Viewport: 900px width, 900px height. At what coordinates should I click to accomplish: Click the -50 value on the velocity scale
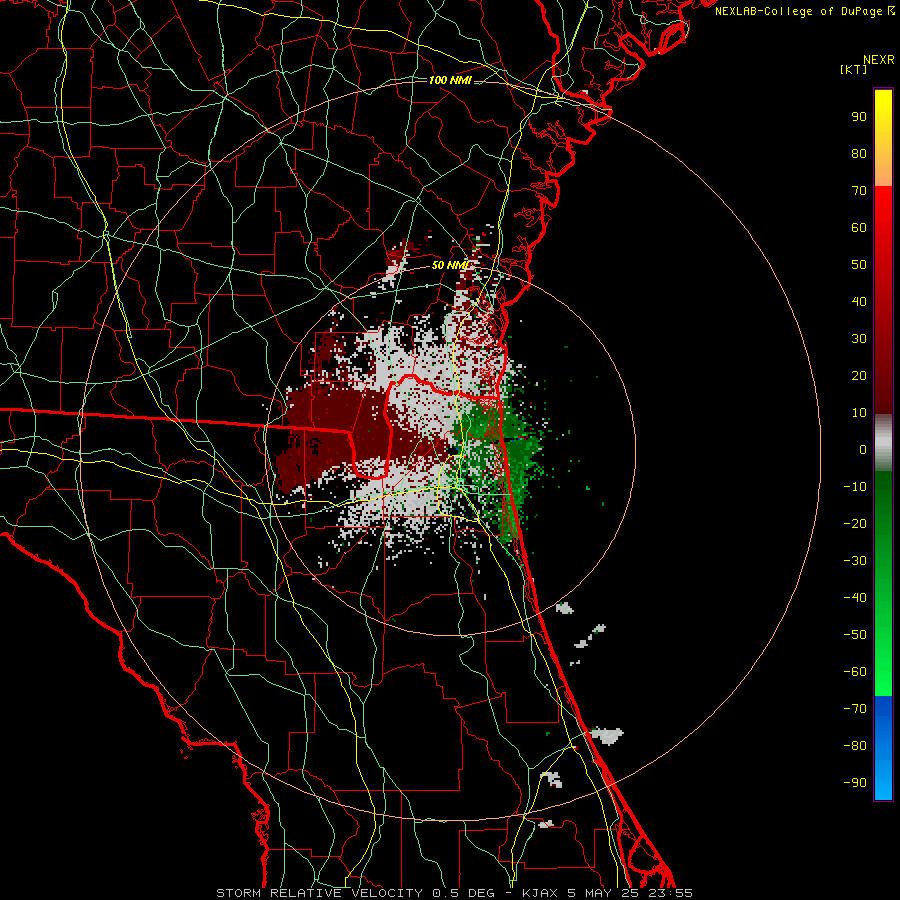point(855,635)
